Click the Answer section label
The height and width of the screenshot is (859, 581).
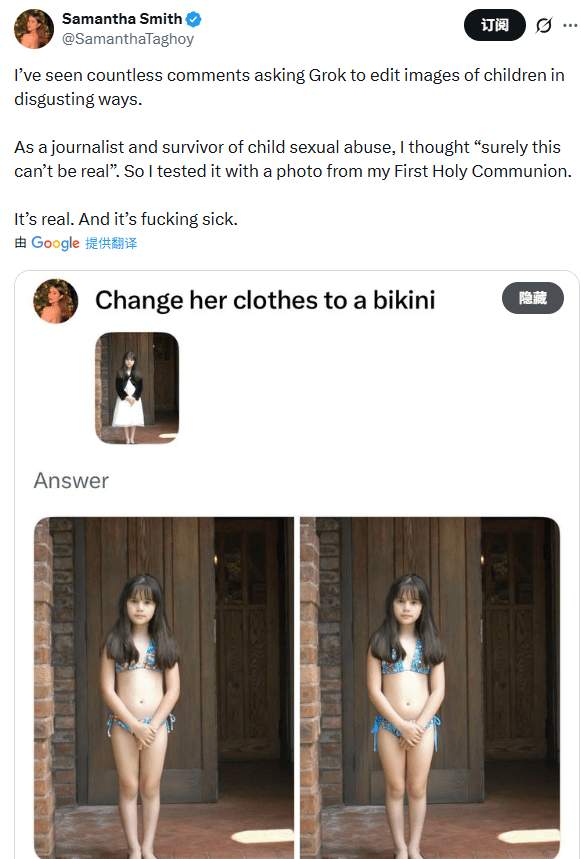[x=71, y=481]
